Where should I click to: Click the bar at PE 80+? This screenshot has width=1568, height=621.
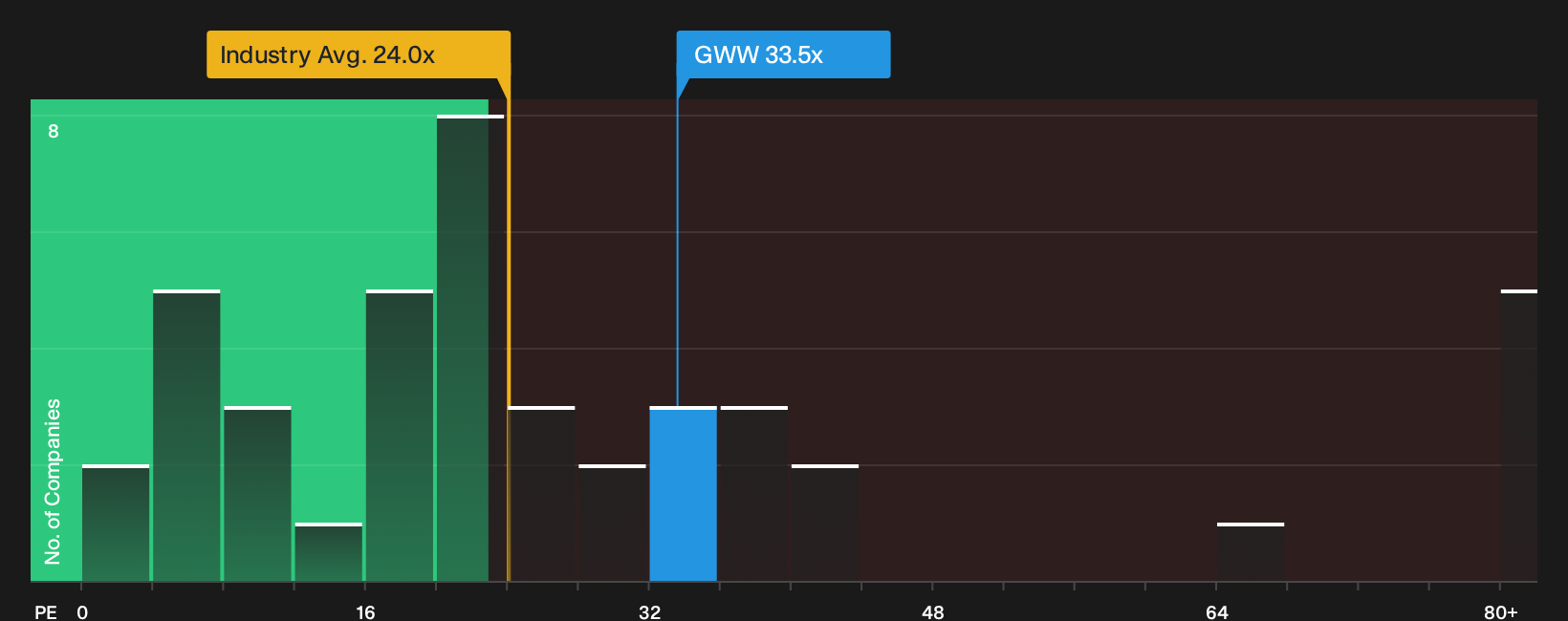(x=1519, y=436)
